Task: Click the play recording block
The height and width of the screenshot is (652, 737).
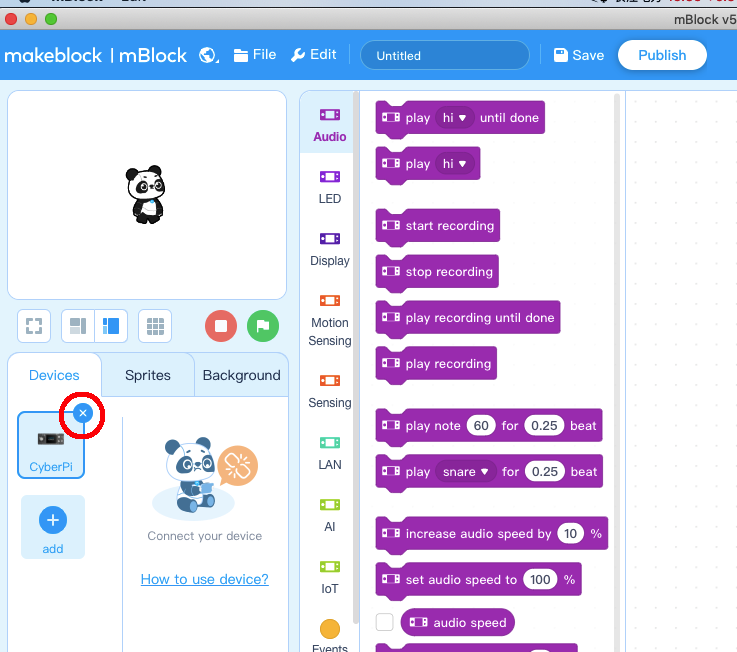Action: pyautogui.click(x=436, y=364)
